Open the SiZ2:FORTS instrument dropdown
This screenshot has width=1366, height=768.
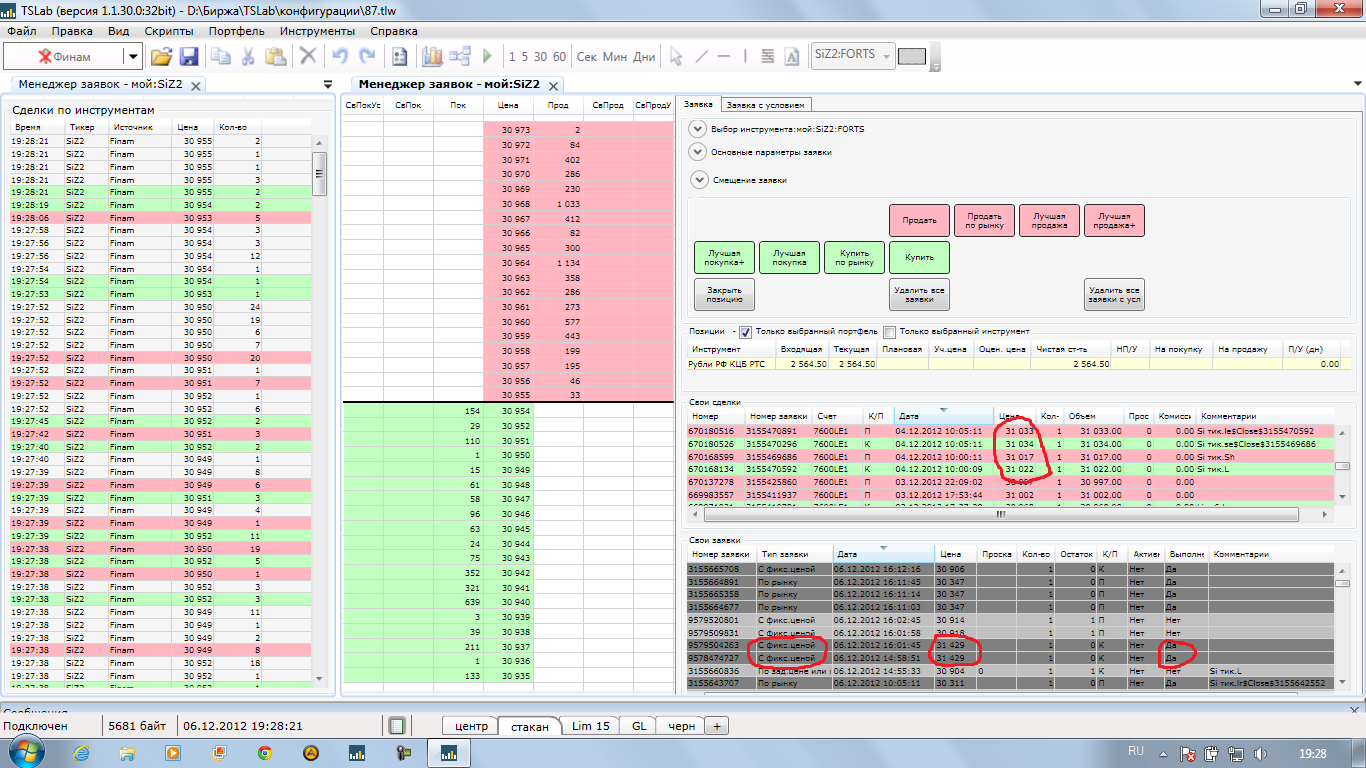[x=886, y=56]
